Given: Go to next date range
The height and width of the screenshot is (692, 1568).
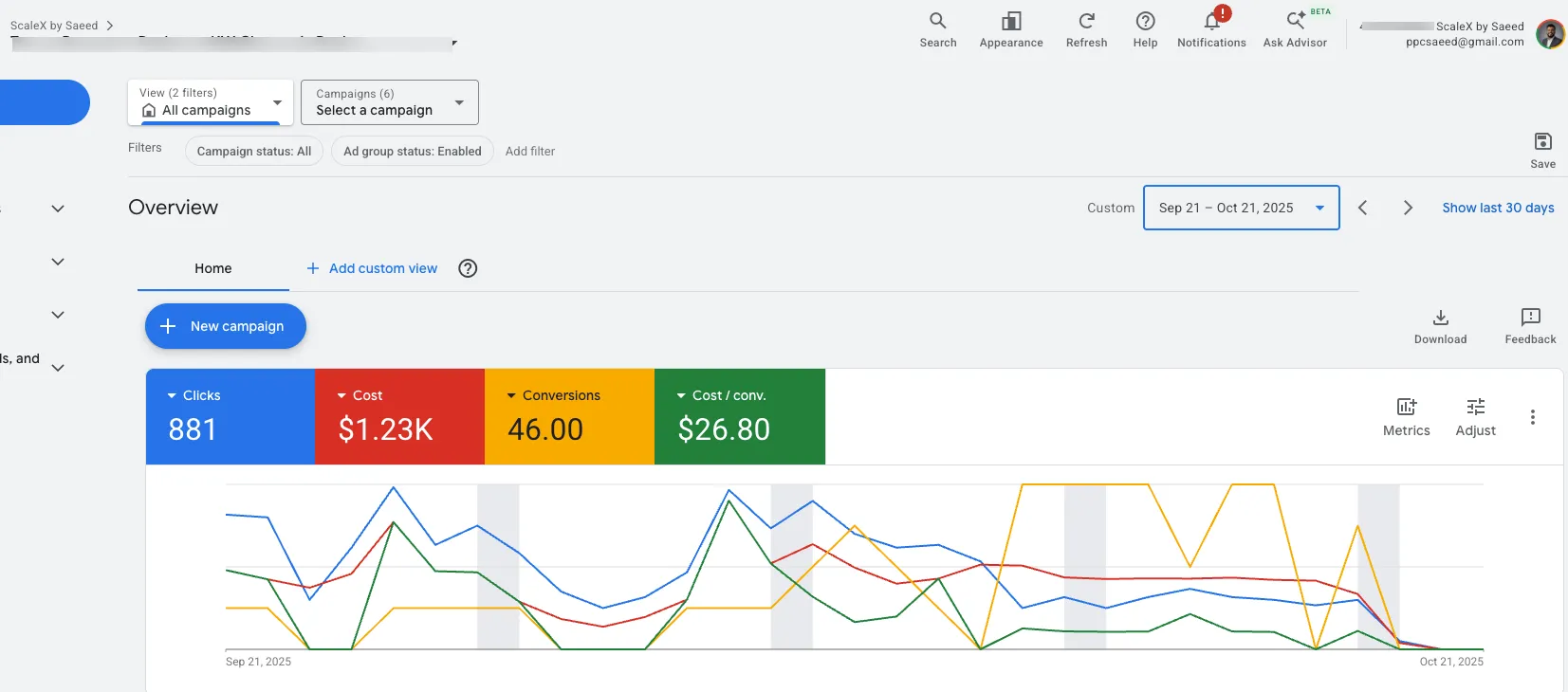Looking at the screenshot, I should [x=1408, y=208].
